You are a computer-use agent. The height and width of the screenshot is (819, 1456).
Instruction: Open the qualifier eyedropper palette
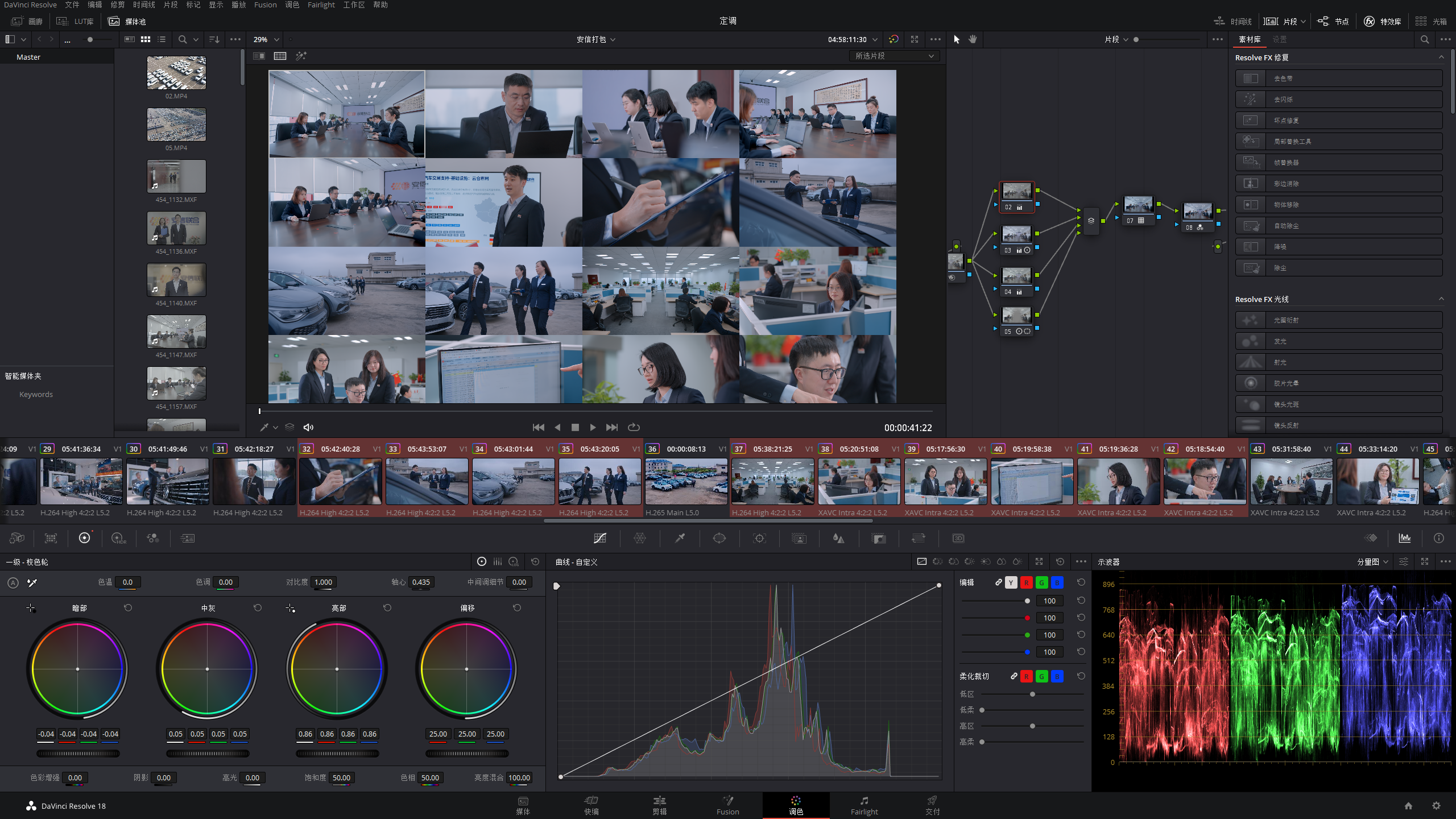680,538
